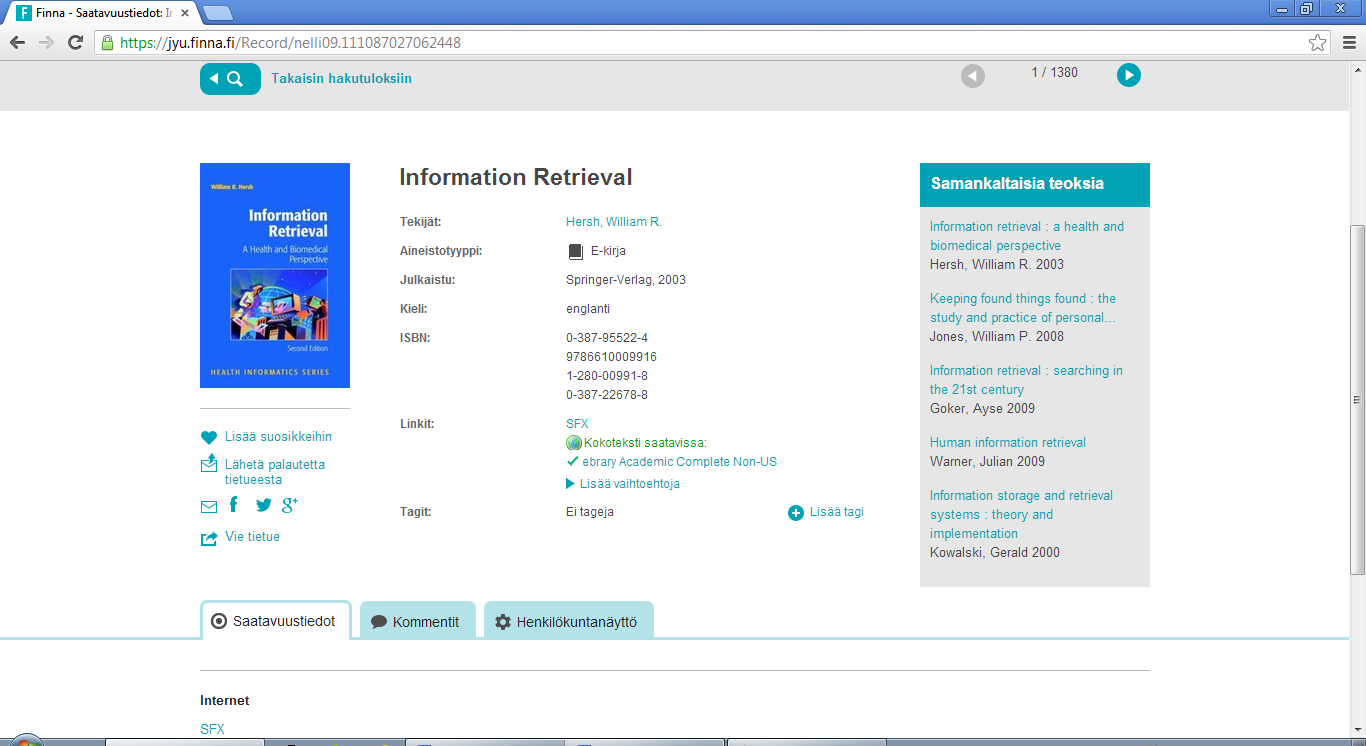Bookmark this page with the star icon
The width and height of the screenshot is (1366, 746).
tap(1318, 43)
